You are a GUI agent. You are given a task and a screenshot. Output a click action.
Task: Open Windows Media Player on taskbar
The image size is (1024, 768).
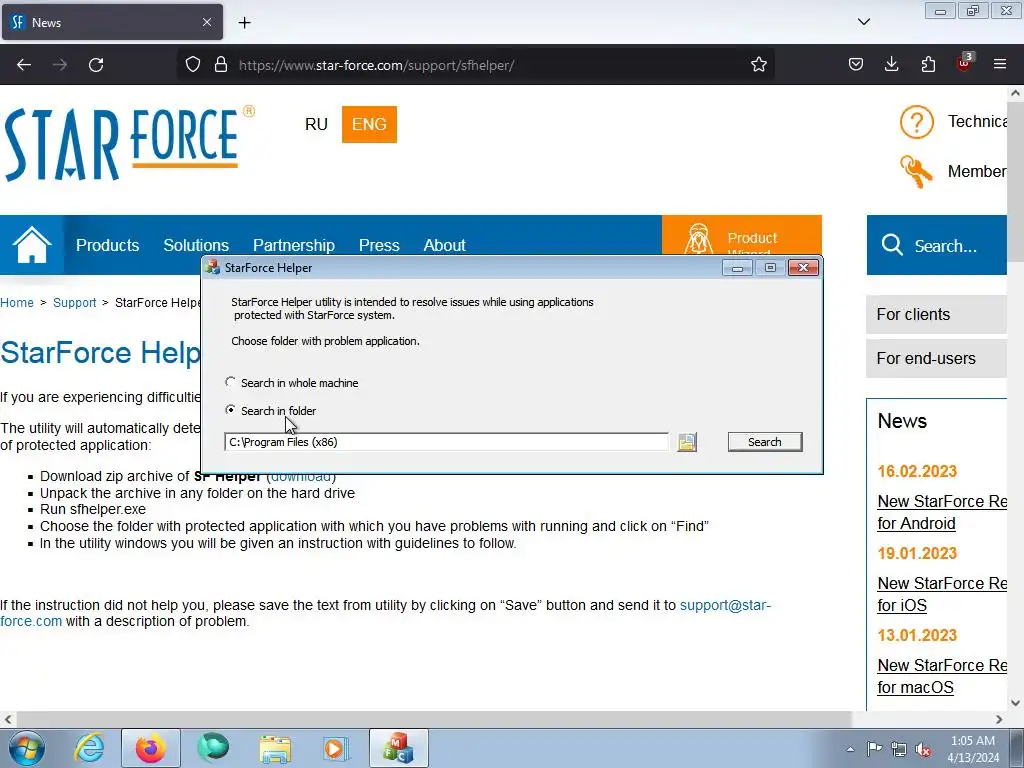pos(336,748)
